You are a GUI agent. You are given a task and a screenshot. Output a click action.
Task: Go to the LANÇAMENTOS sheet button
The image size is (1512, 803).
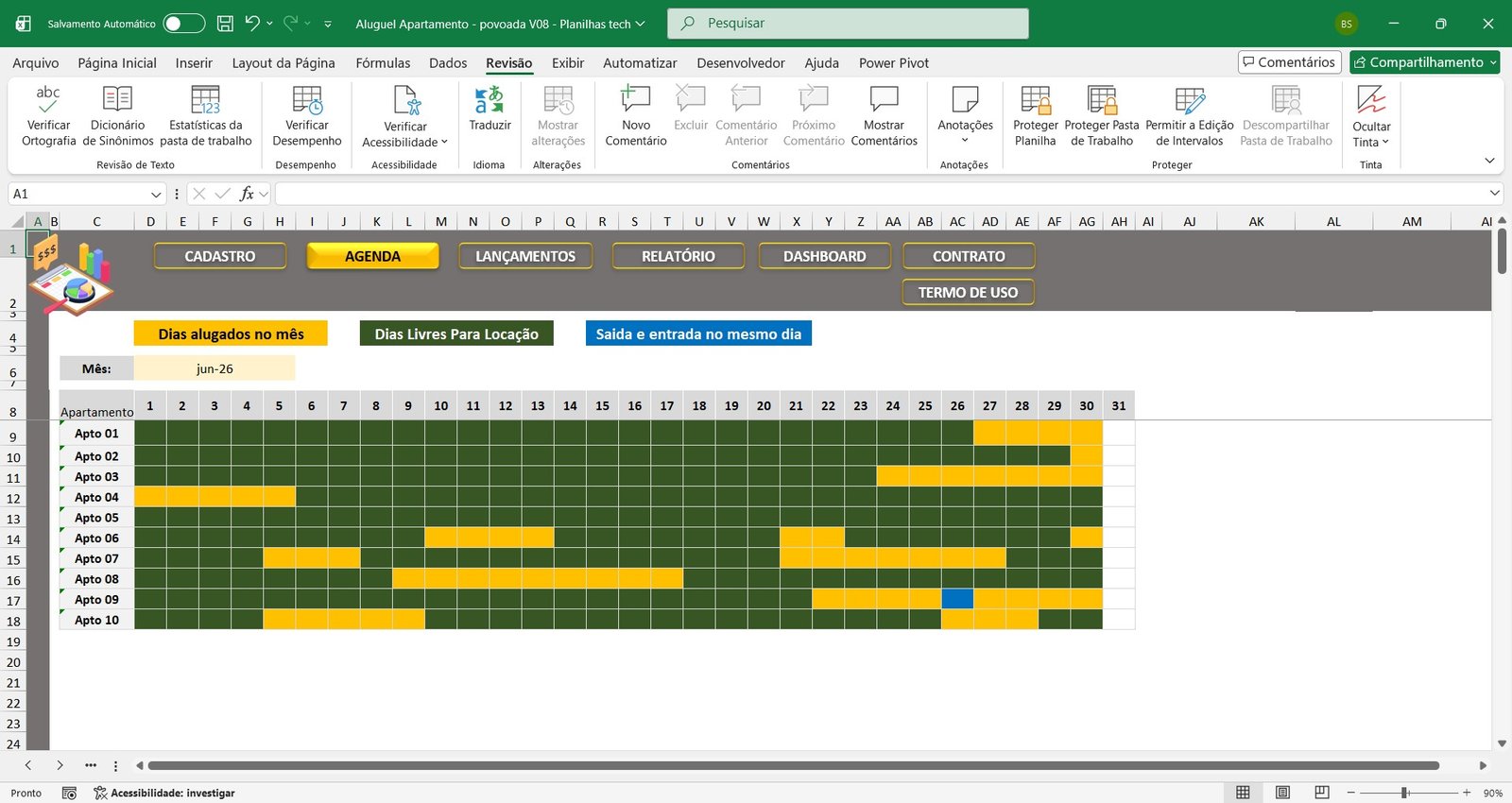(x=525, y=256)
